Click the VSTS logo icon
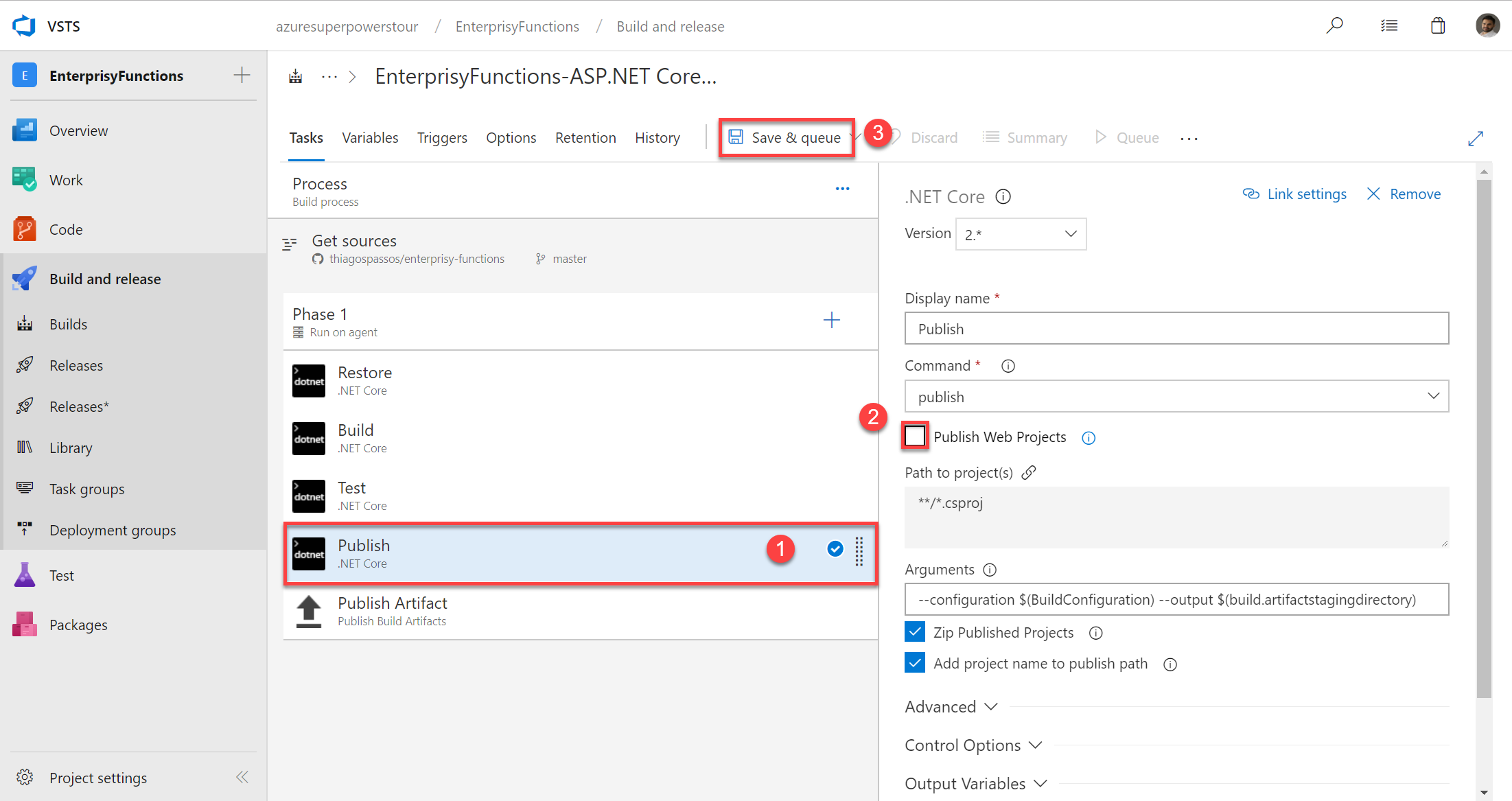 pyautogui.click(x=24, y=26)
